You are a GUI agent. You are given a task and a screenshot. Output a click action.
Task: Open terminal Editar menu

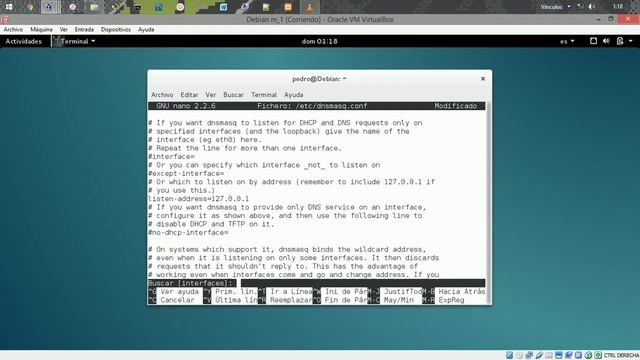point(189,95)
